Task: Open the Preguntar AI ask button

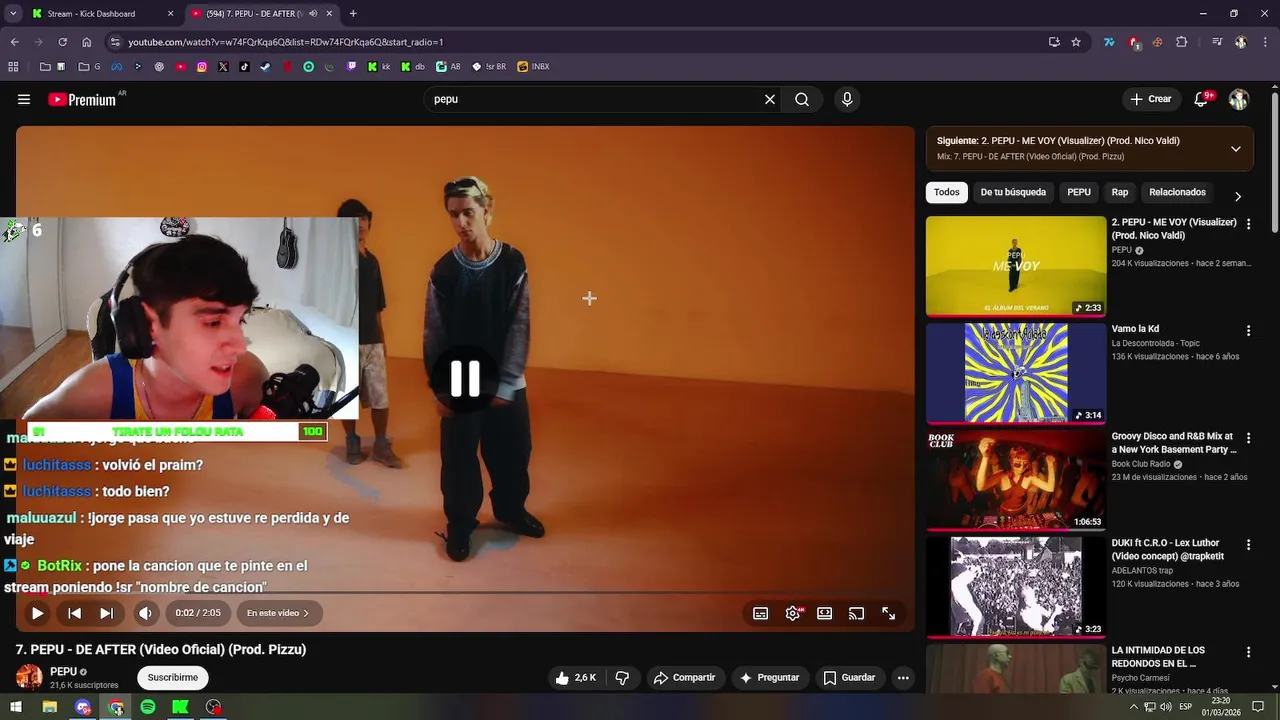Action: coord(769,677)
